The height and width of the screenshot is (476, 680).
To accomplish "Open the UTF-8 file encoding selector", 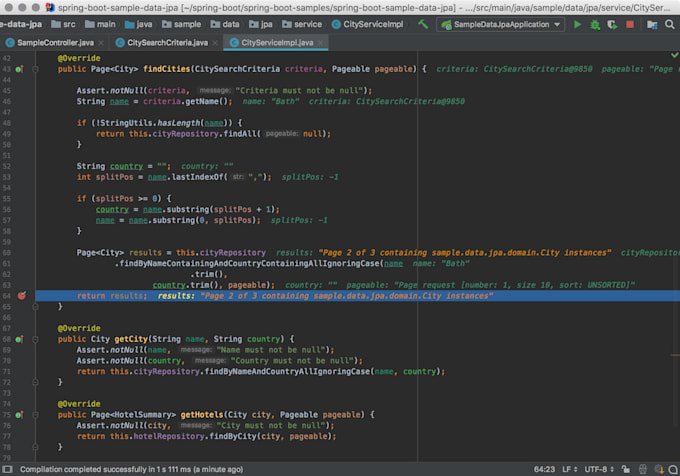I will click(x=599, y=469).
